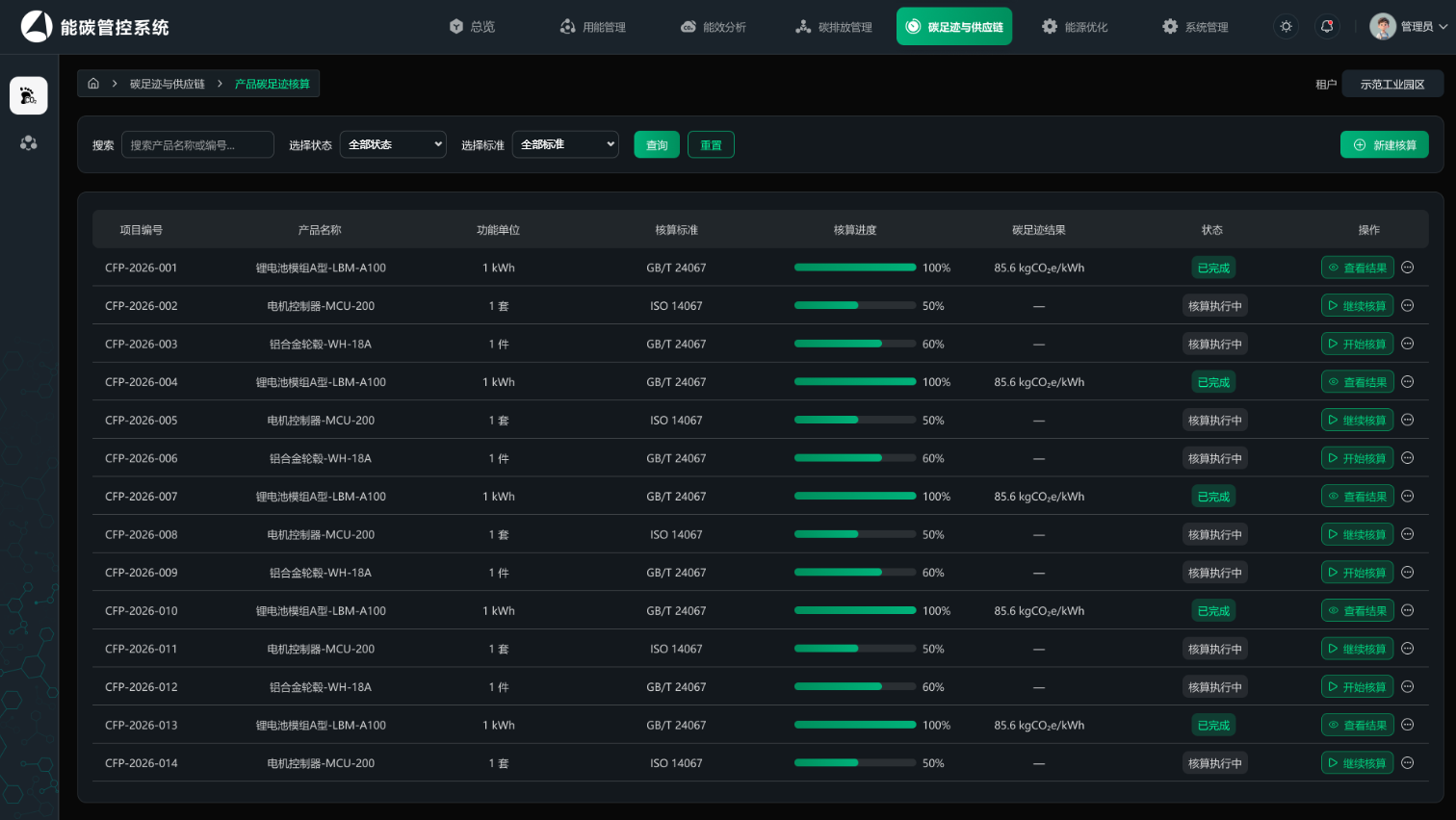Click the home icon in breadcrumb
The width and height of the screenshot is (1456, 820).
point(93,84)
